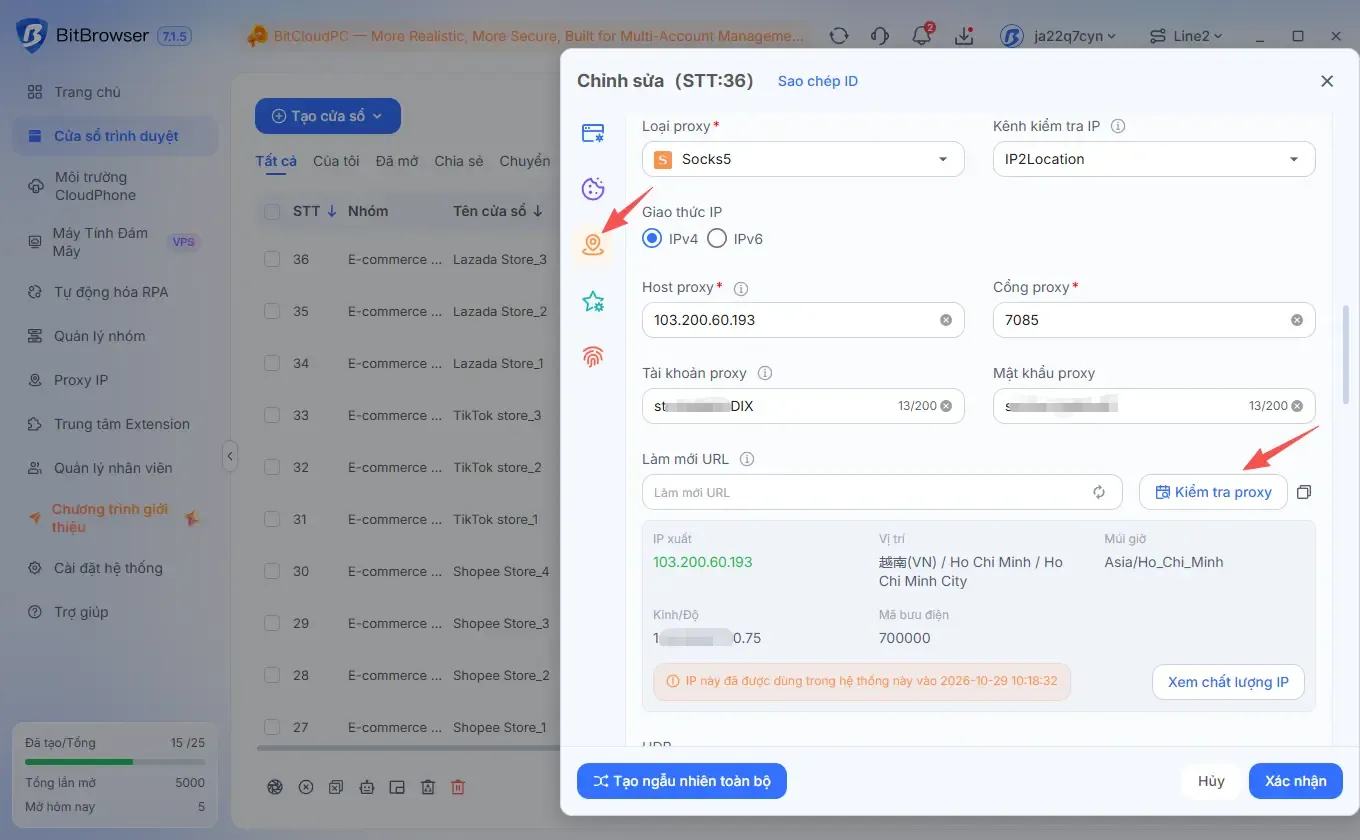Click the recycle bin icon in bottom toolbar
Viewport: 1360px width, 840px height.
pos(428,787)
